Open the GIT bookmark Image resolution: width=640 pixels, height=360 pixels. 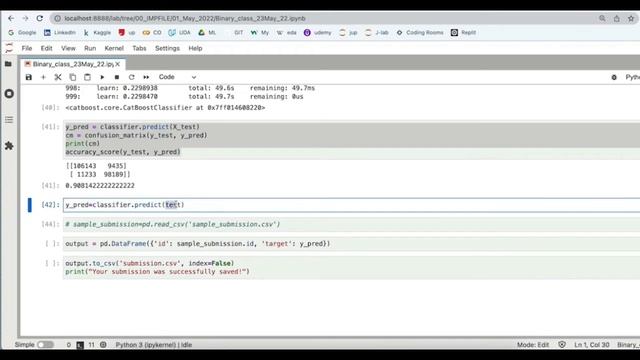pos(238,32)
